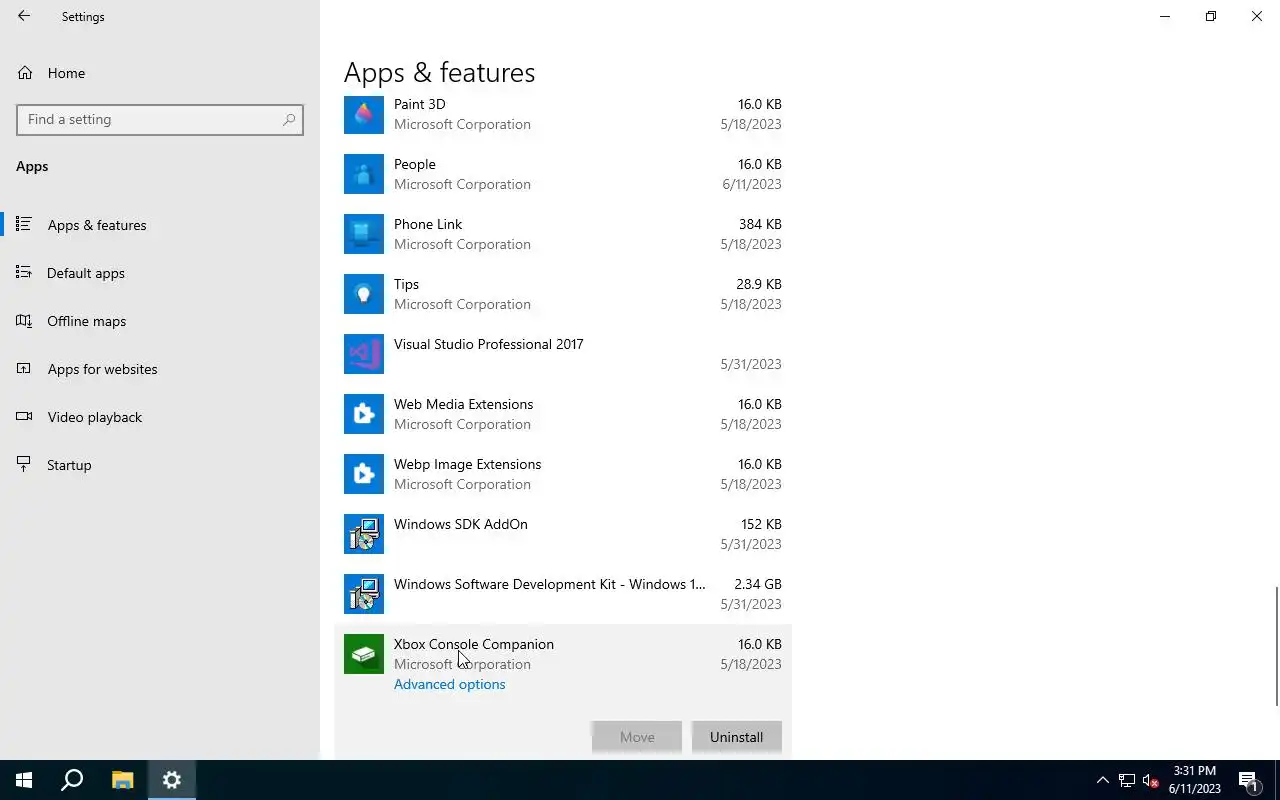Open Startup apps settings page
Image resolution: width=1280 pixels, height=800 pixels.
pyautogui.click(x=160, y=465)
